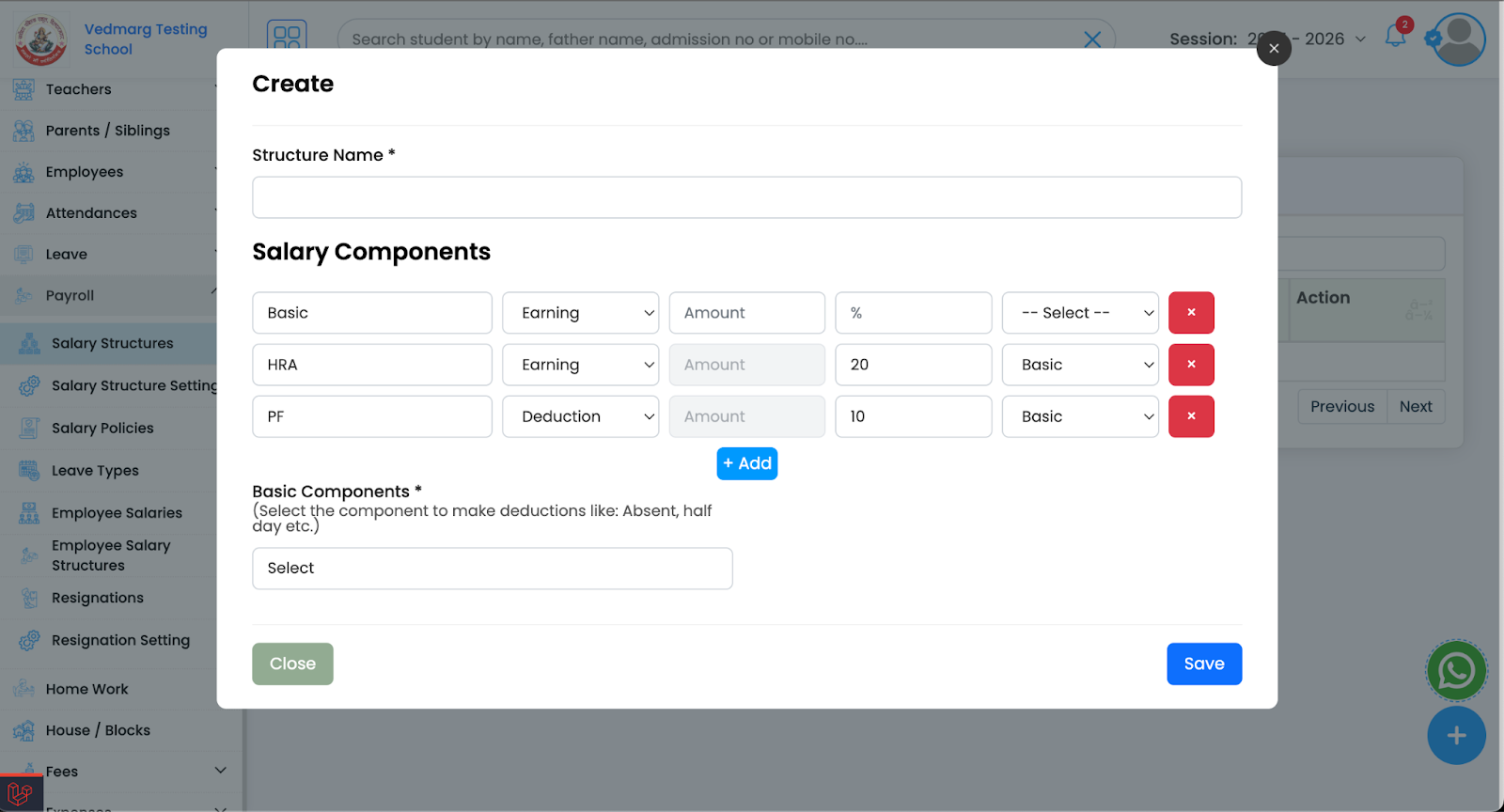Click the HRA component name field
The width and height of the screenshot is (1504, 812).
pos(372,365)
